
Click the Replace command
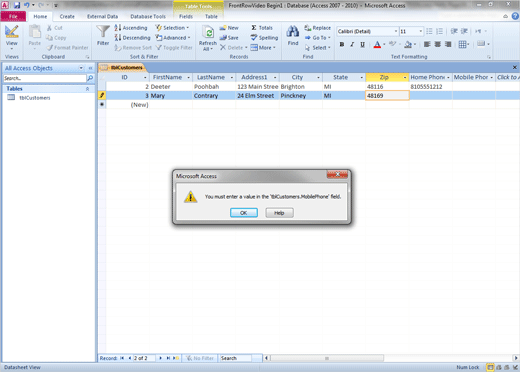pyautogui.click(x=318, y=28)
